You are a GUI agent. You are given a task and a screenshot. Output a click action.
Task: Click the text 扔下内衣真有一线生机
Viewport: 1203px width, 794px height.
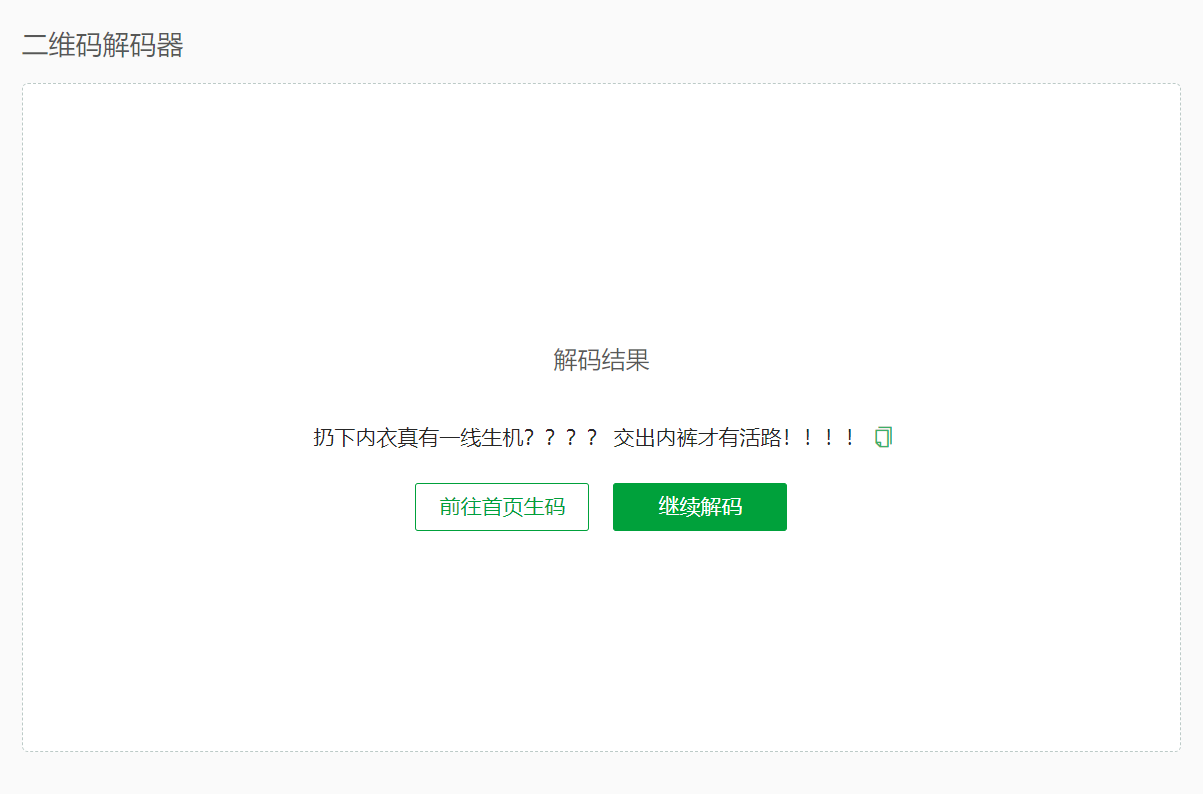coord(418,437)
